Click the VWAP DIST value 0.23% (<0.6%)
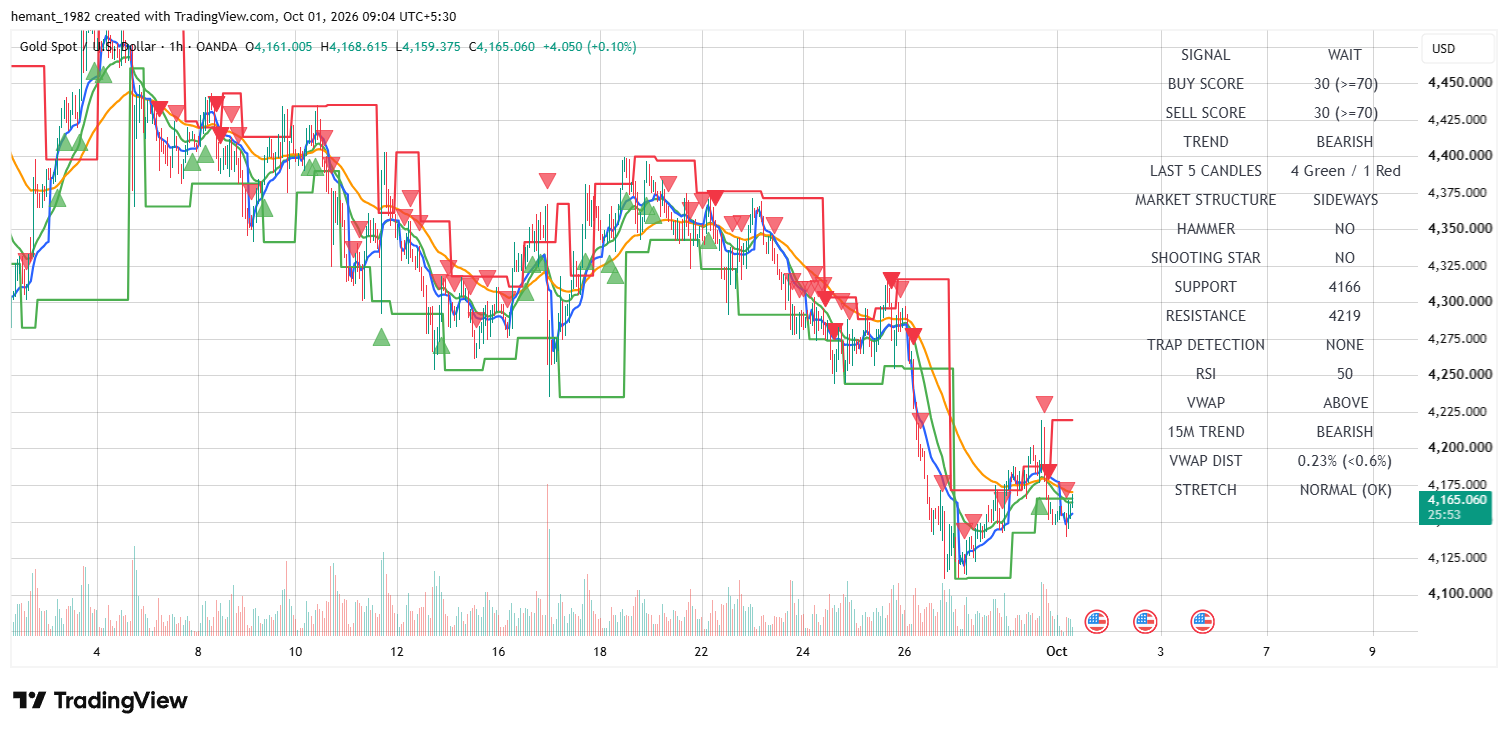The image size is (1508, 733). tap(1345, 461)
